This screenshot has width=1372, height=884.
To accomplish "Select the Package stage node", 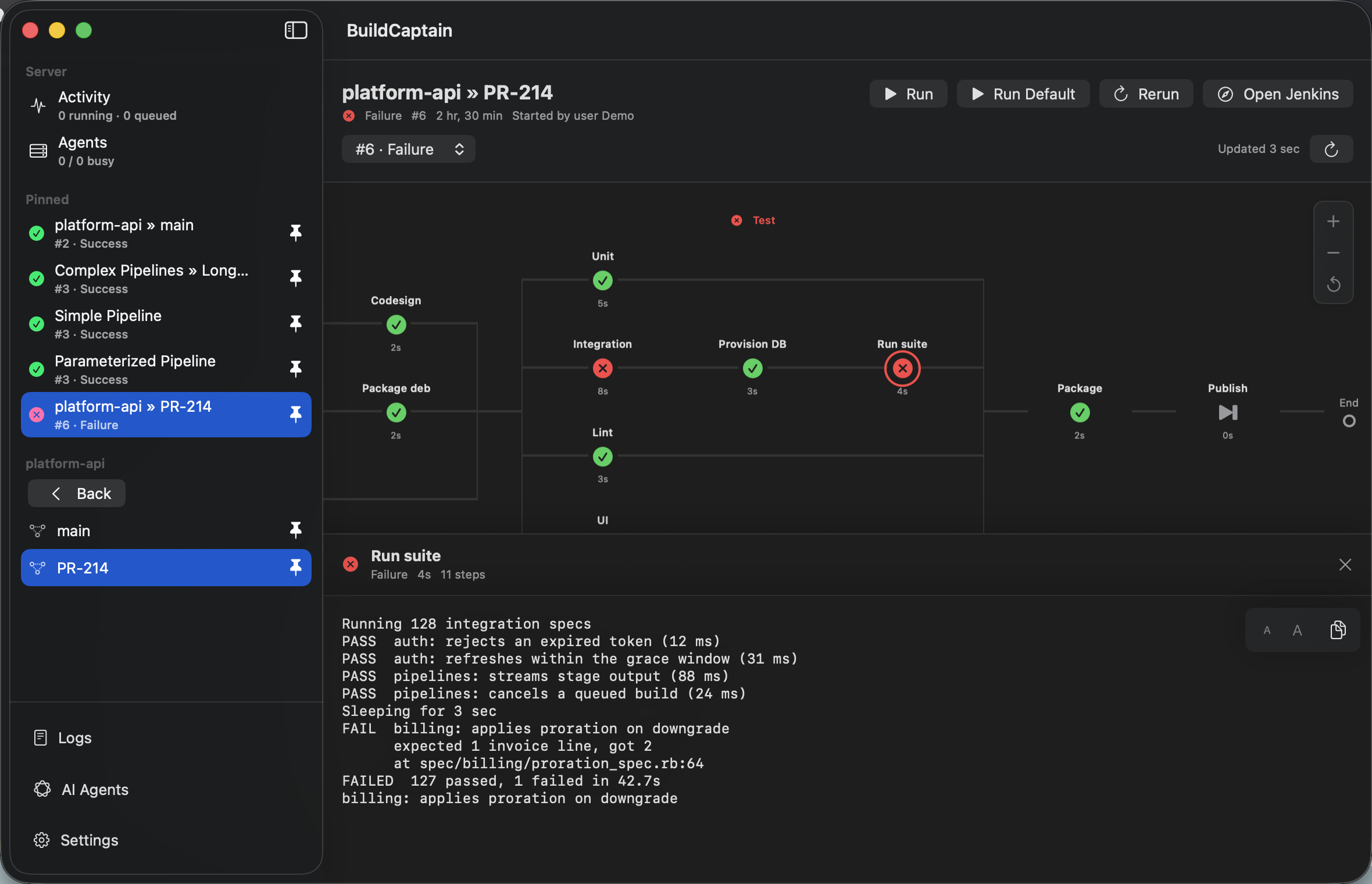I will click(x=1080, y=412).
